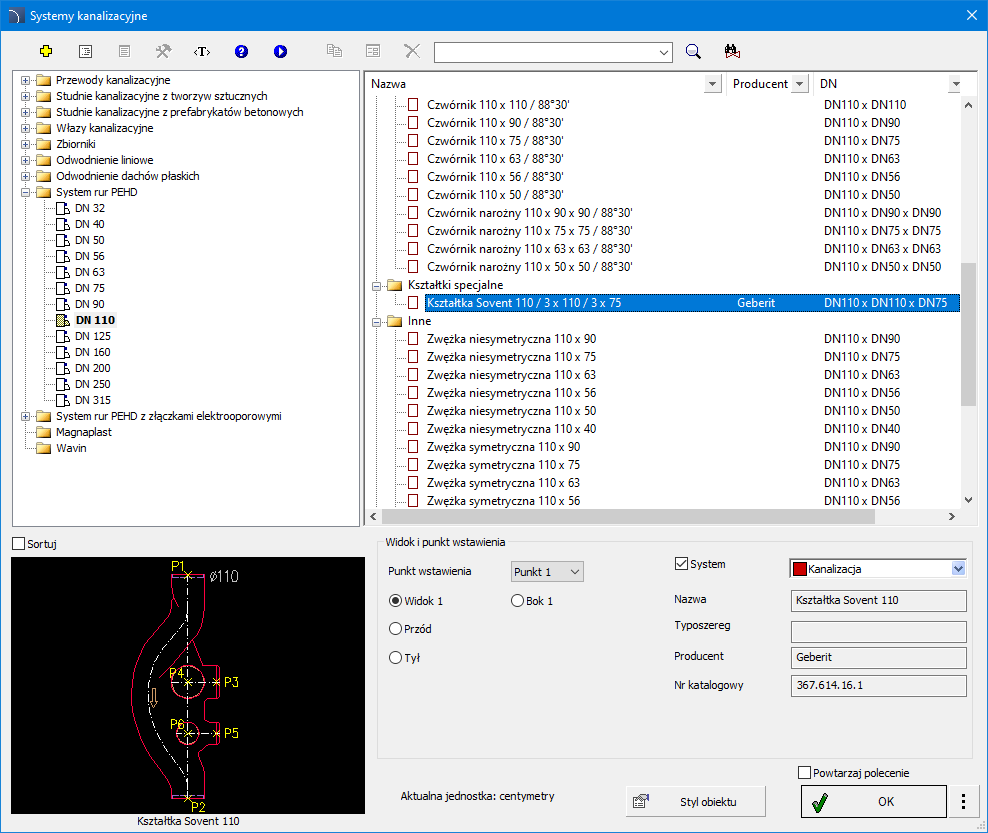Image resolution: width=988 pixels, height=833 pixels.
Task: Select DN 125 in the tree
Action: point(95,336)
